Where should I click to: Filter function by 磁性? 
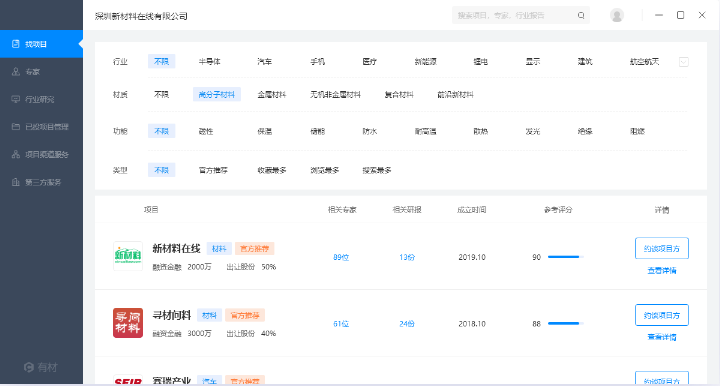(x=206, y=131)
